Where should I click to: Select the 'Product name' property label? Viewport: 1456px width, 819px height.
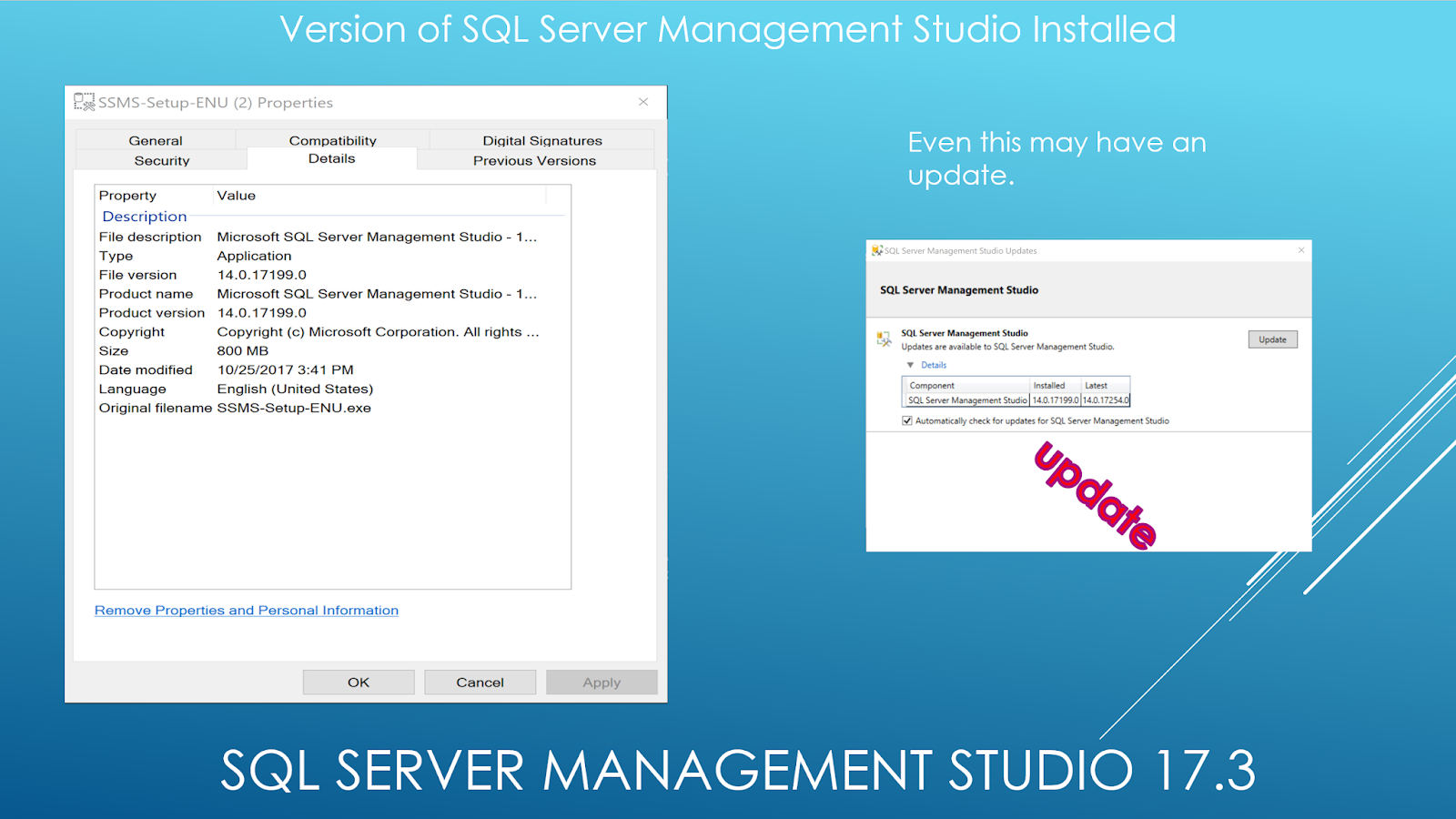(147, 294)
